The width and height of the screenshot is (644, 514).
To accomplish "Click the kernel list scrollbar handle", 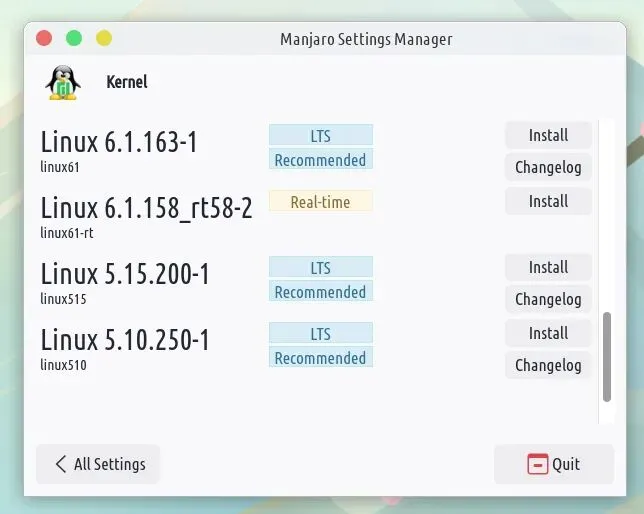I will point(607,357).
